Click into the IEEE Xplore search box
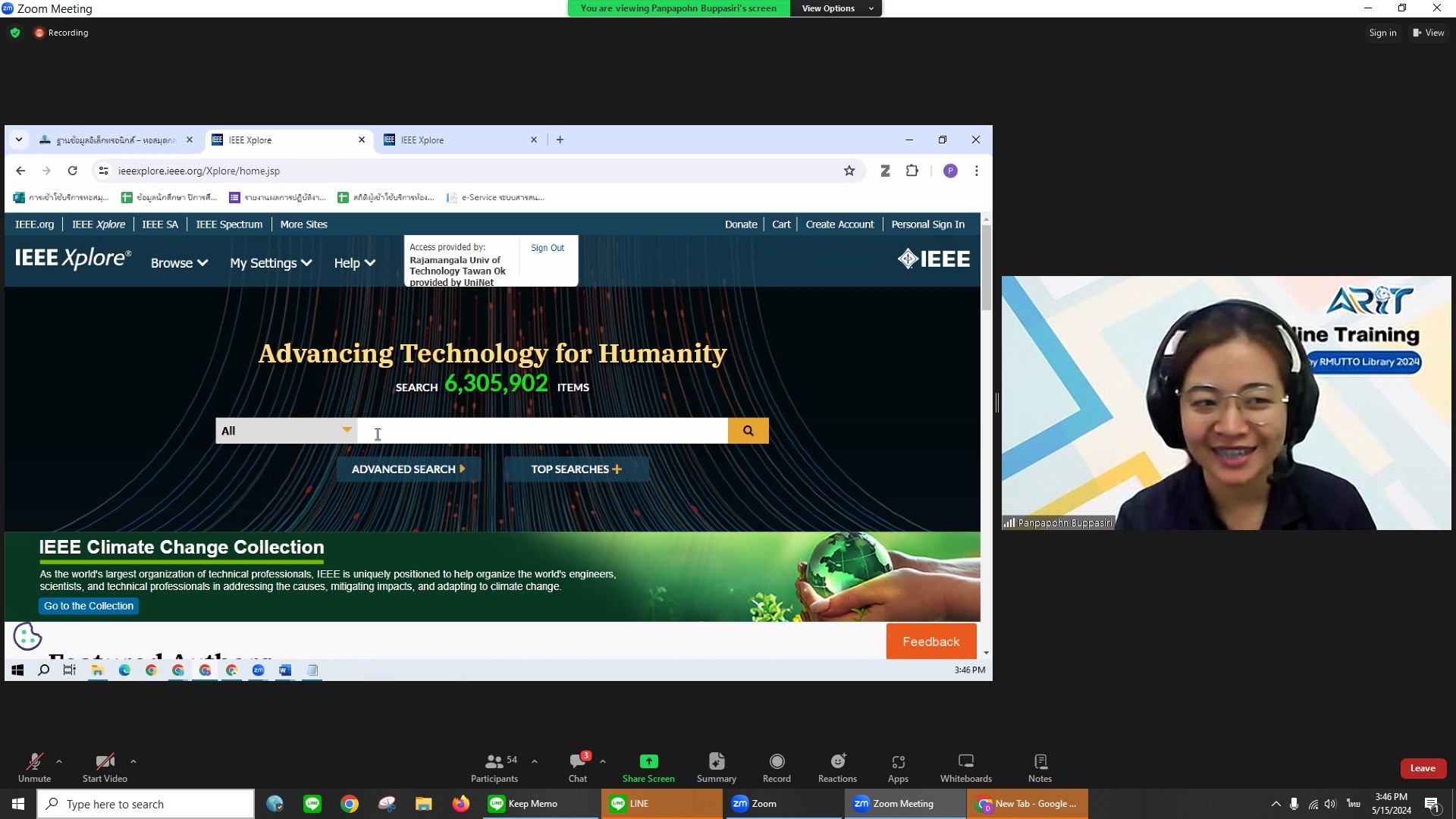1456x819 pixels. (543, 431)
